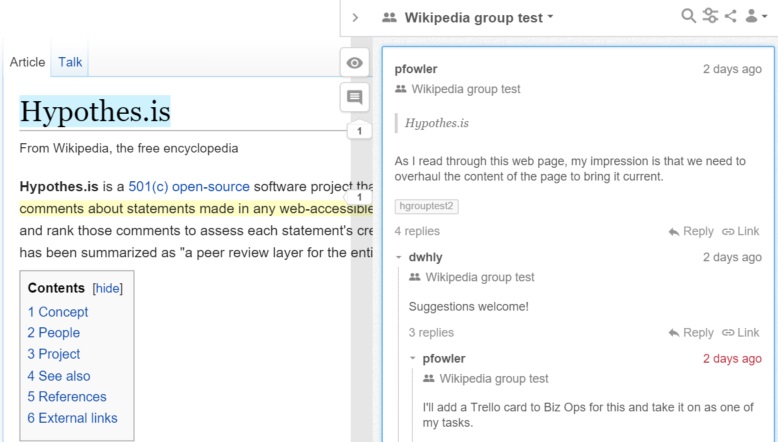Viewport: 778px width, 442px height.
Task: Open the Wikipedia group test dropdown
Action: 478,18
